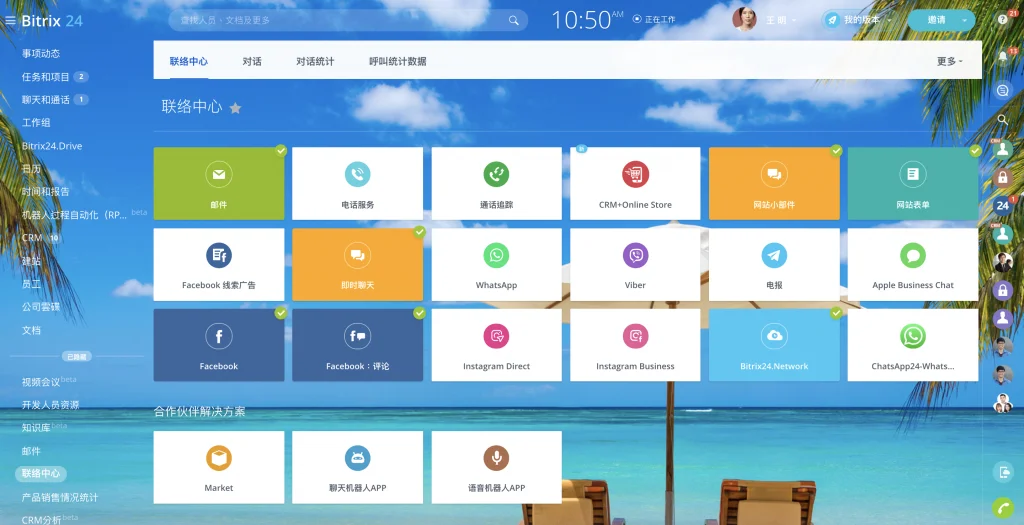Click the 我的版本 plan button
Image resolution: width=1024 pixels, height=525 pixels.
pos(858,20)
